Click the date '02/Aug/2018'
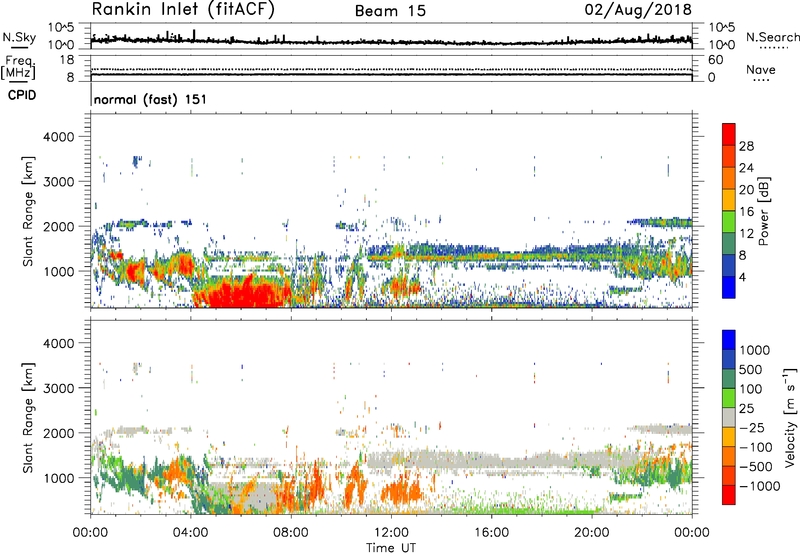This screenshot has height=554, width=800. click(x=638, y=10)
